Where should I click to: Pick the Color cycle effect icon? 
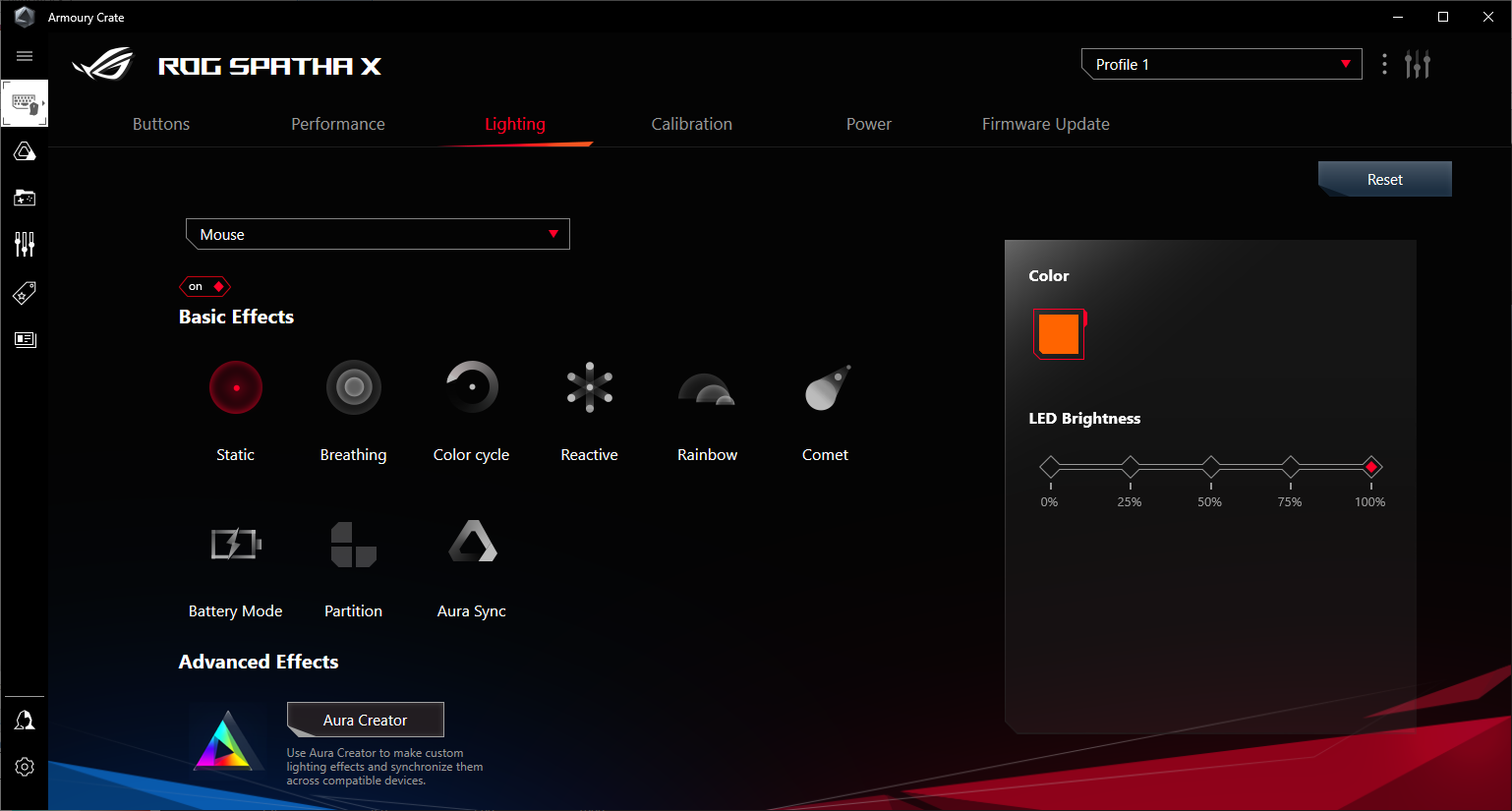(472, 387)
